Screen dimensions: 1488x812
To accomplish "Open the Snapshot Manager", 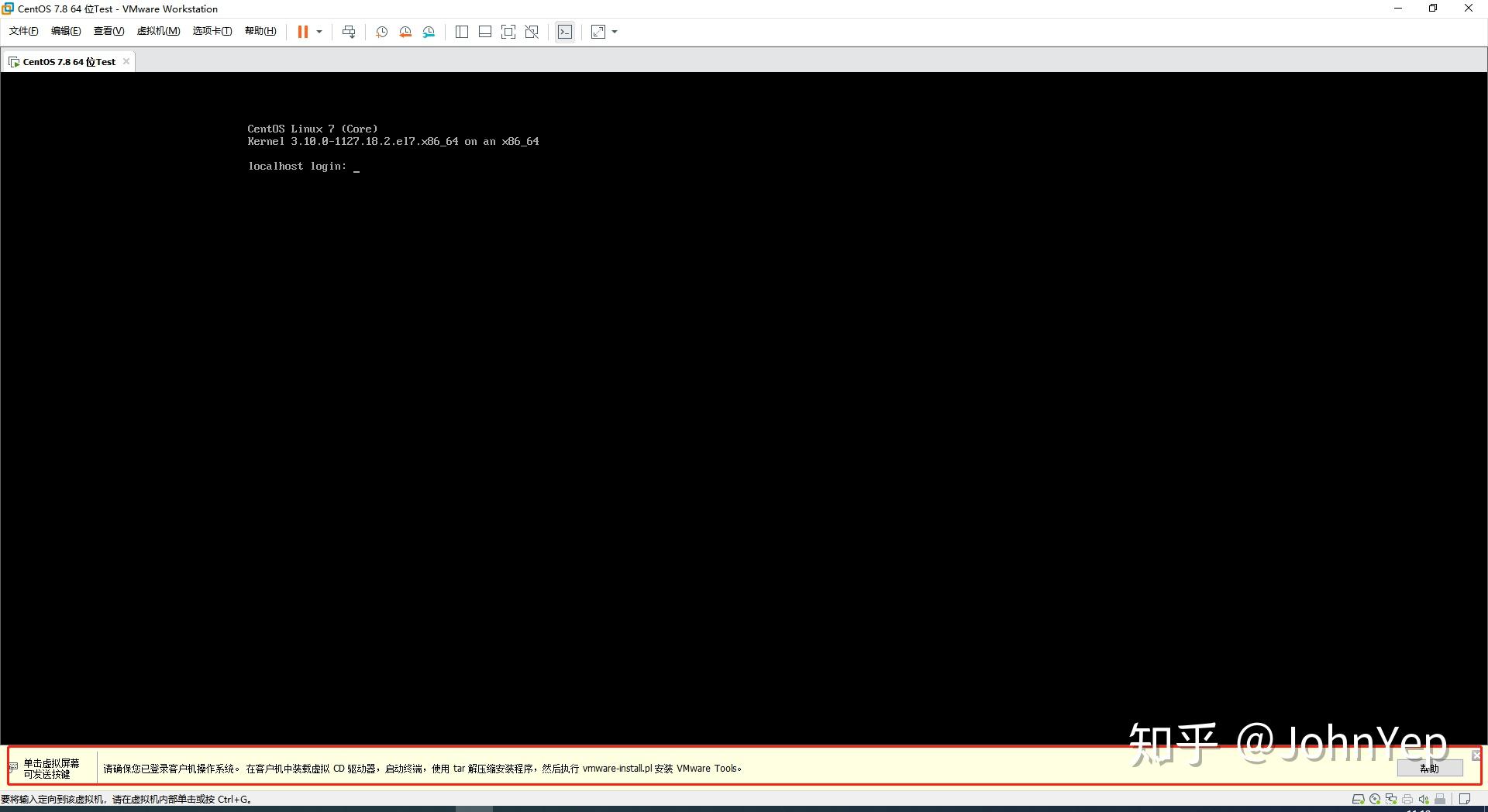I will tap(429, 32).
